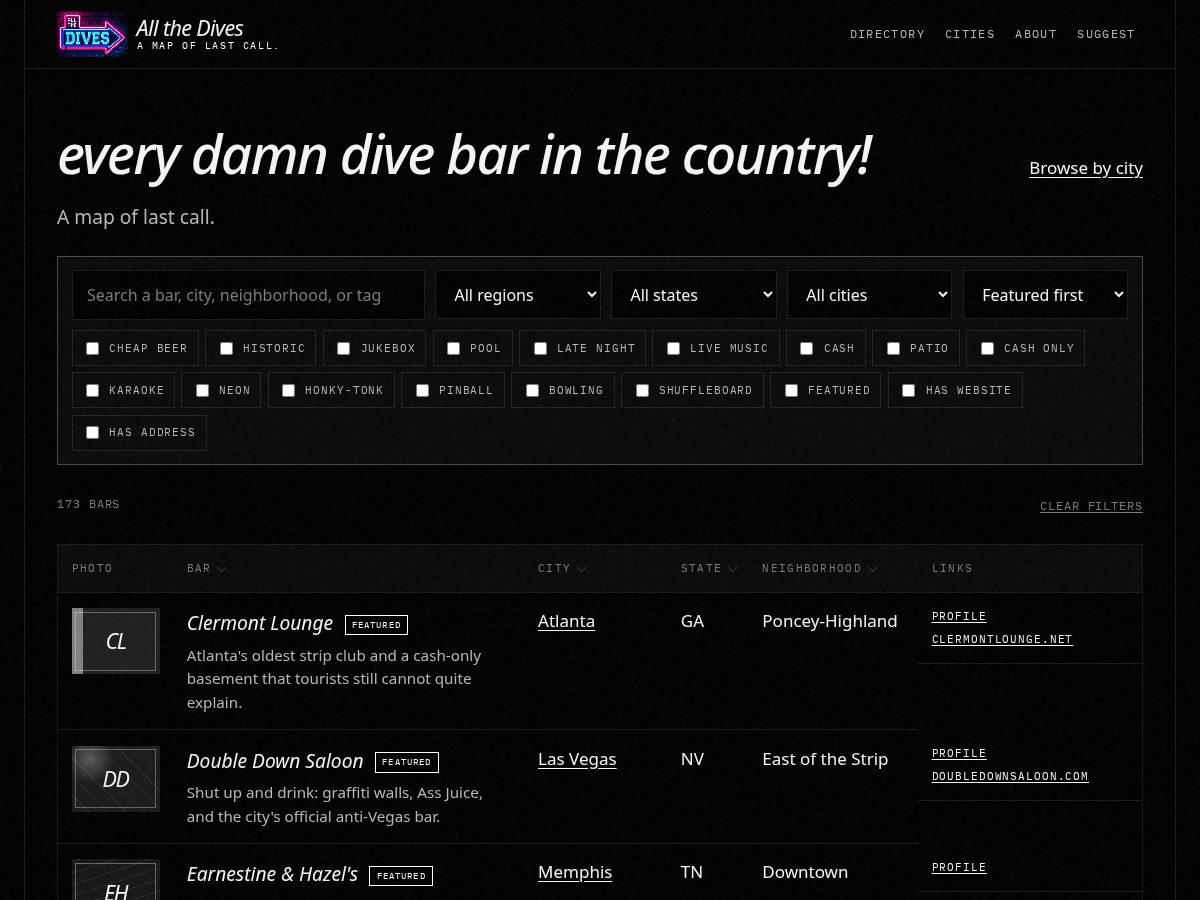Image resolution: width=1200 pixels, height=900 pixels.
Task: Go to the Directory nav item
Action: [x=887, y=34]
